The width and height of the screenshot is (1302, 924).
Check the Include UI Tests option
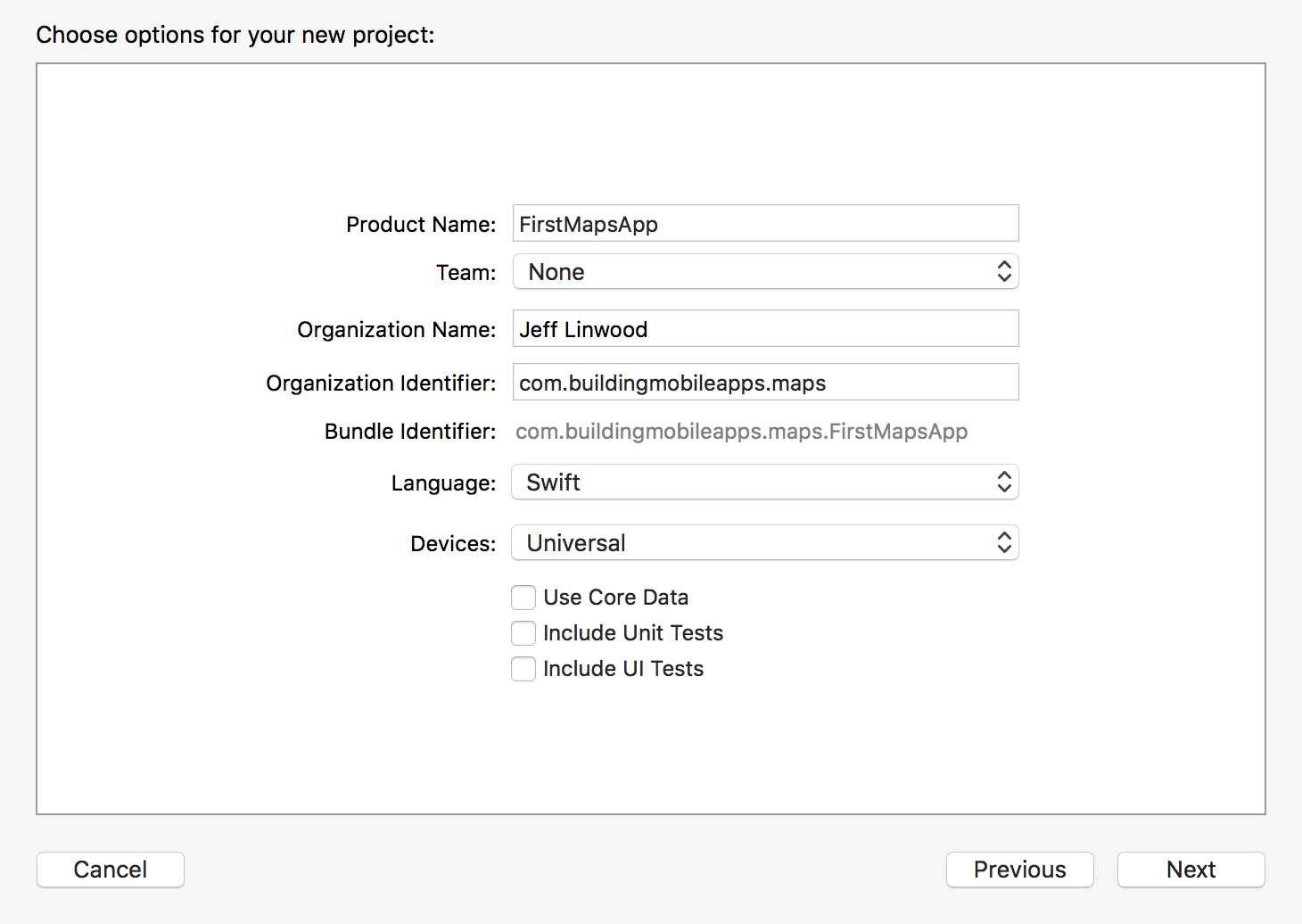(523, 668)
